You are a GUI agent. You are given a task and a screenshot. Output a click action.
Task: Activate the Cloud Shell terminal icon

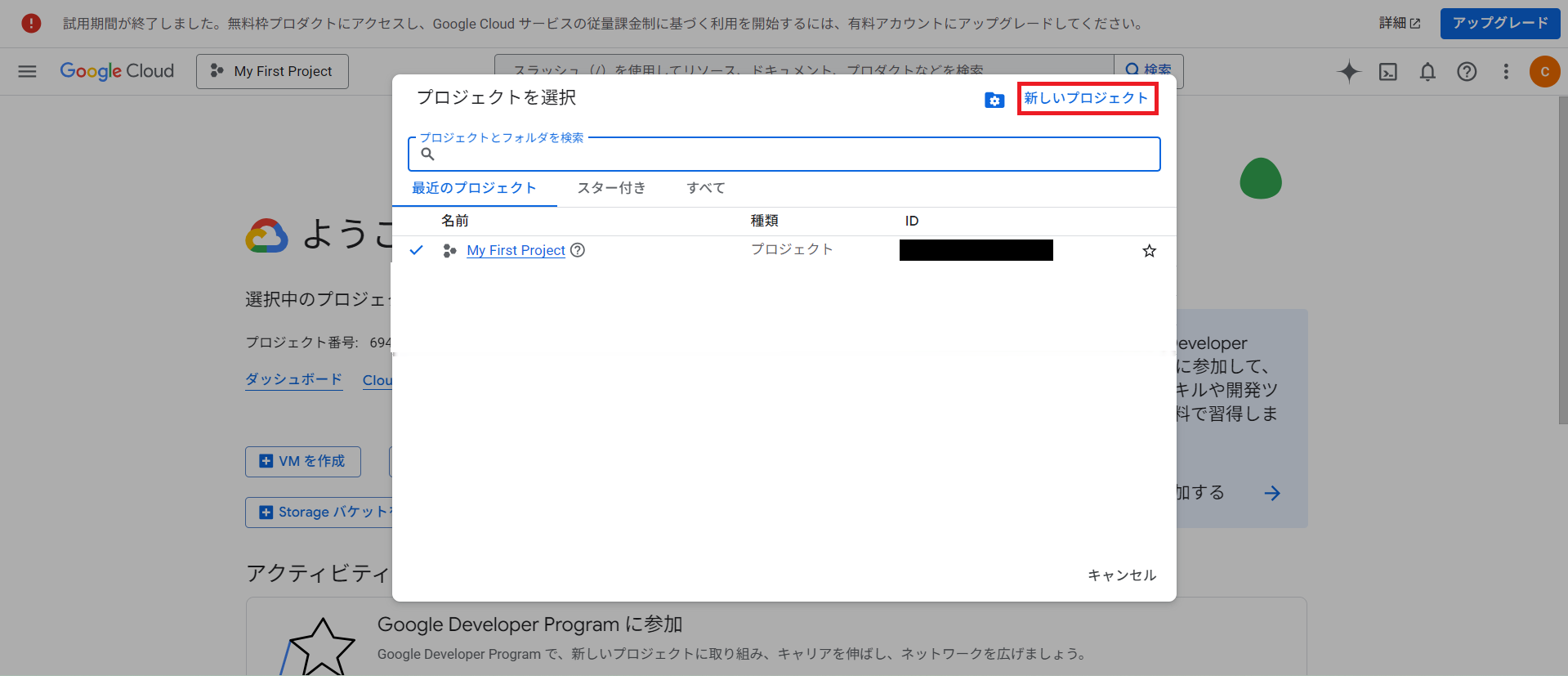(1388, 72)
